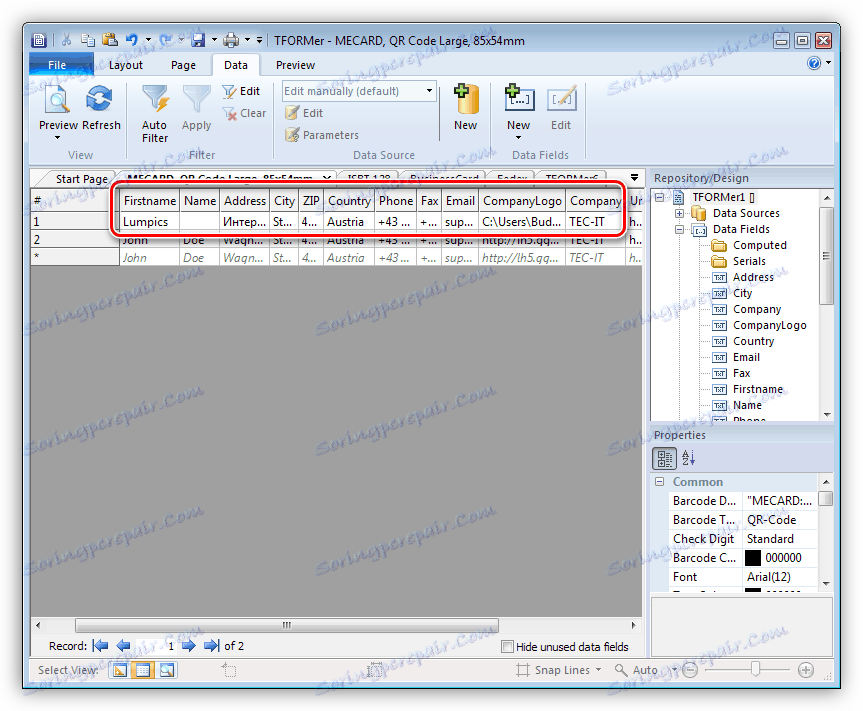
Task: Click the Paste clipboard icon
Action: (x=110, y=40)
